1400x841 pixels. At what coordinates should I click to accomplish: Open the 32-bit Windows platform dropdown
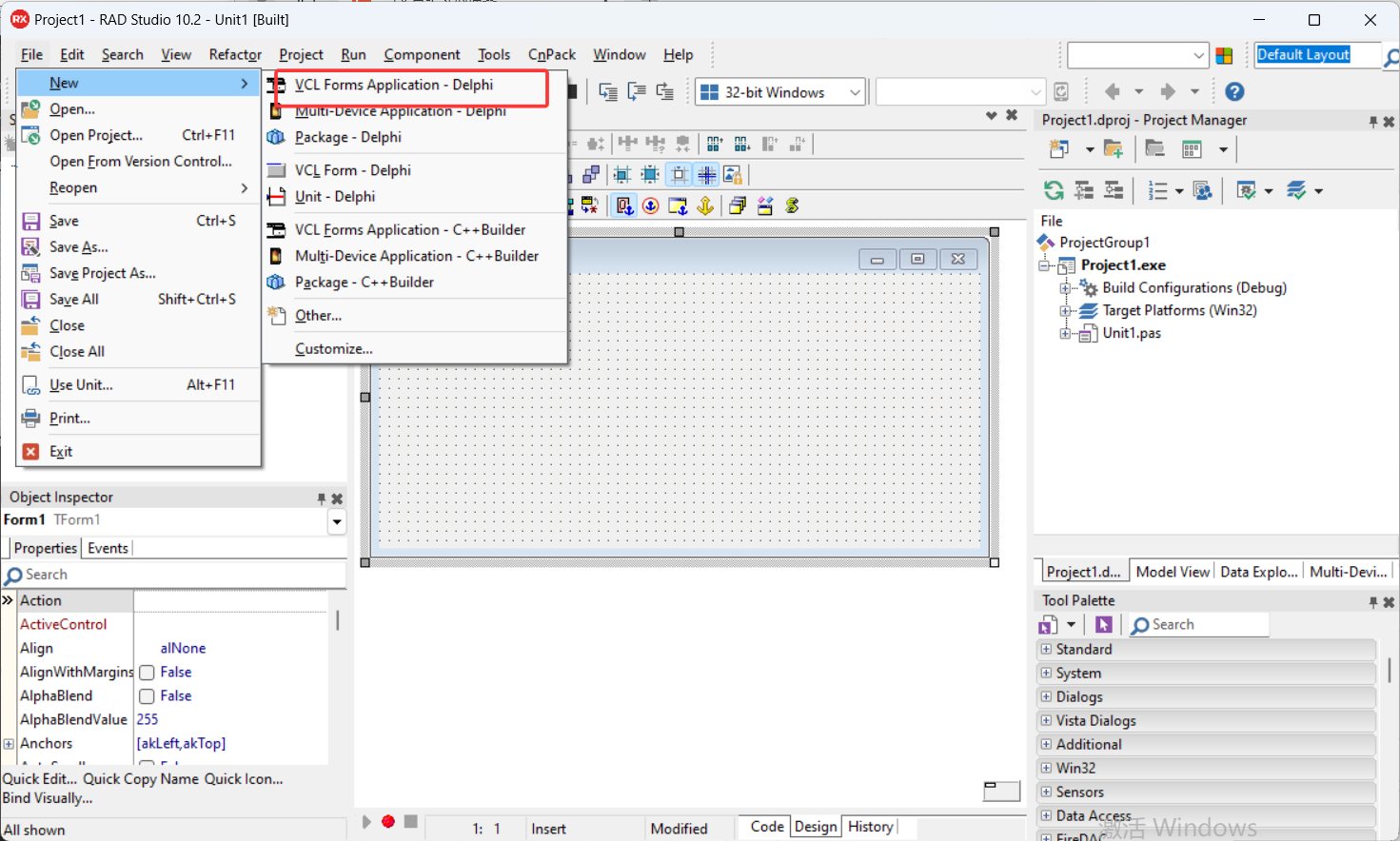855,92
